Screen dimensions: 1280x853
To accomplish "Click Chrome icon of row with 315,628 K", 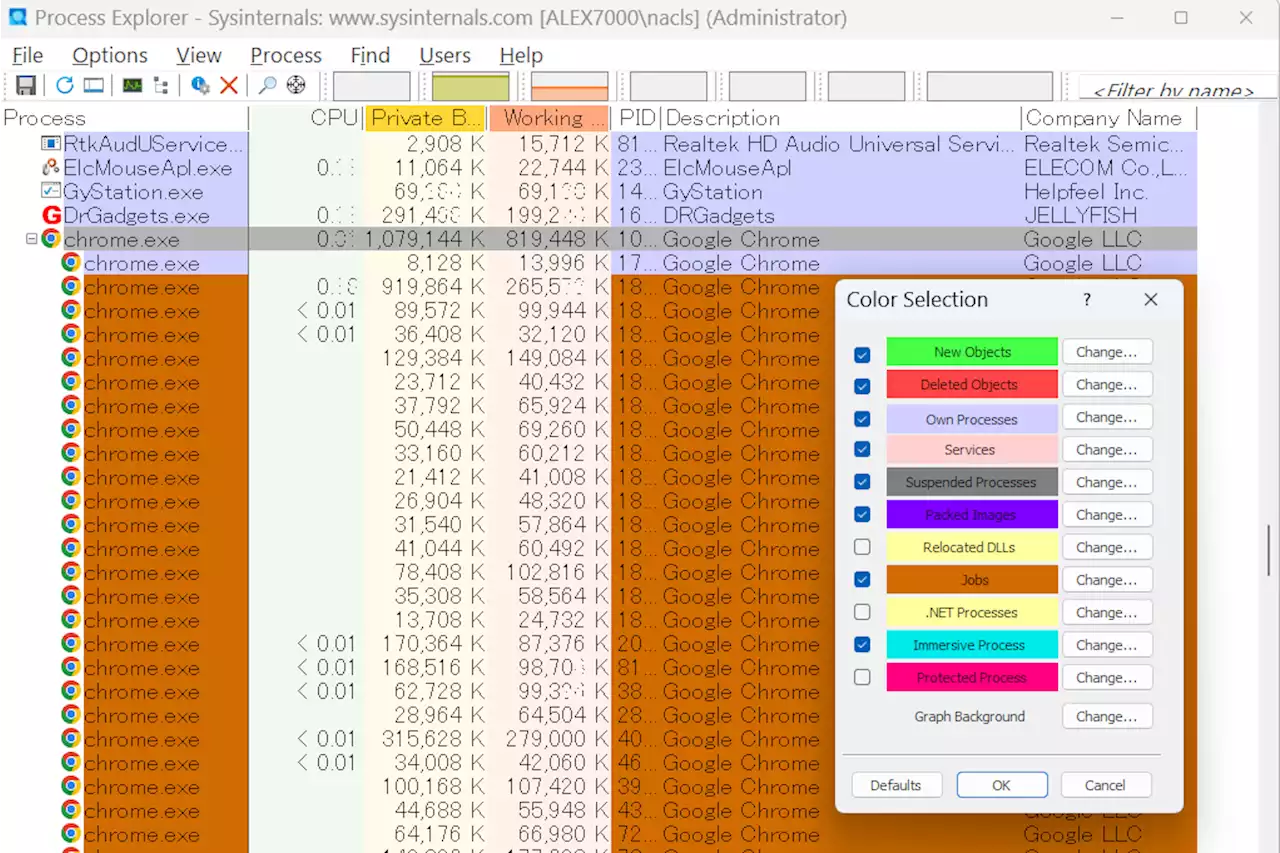I will (x=71, y=739).
